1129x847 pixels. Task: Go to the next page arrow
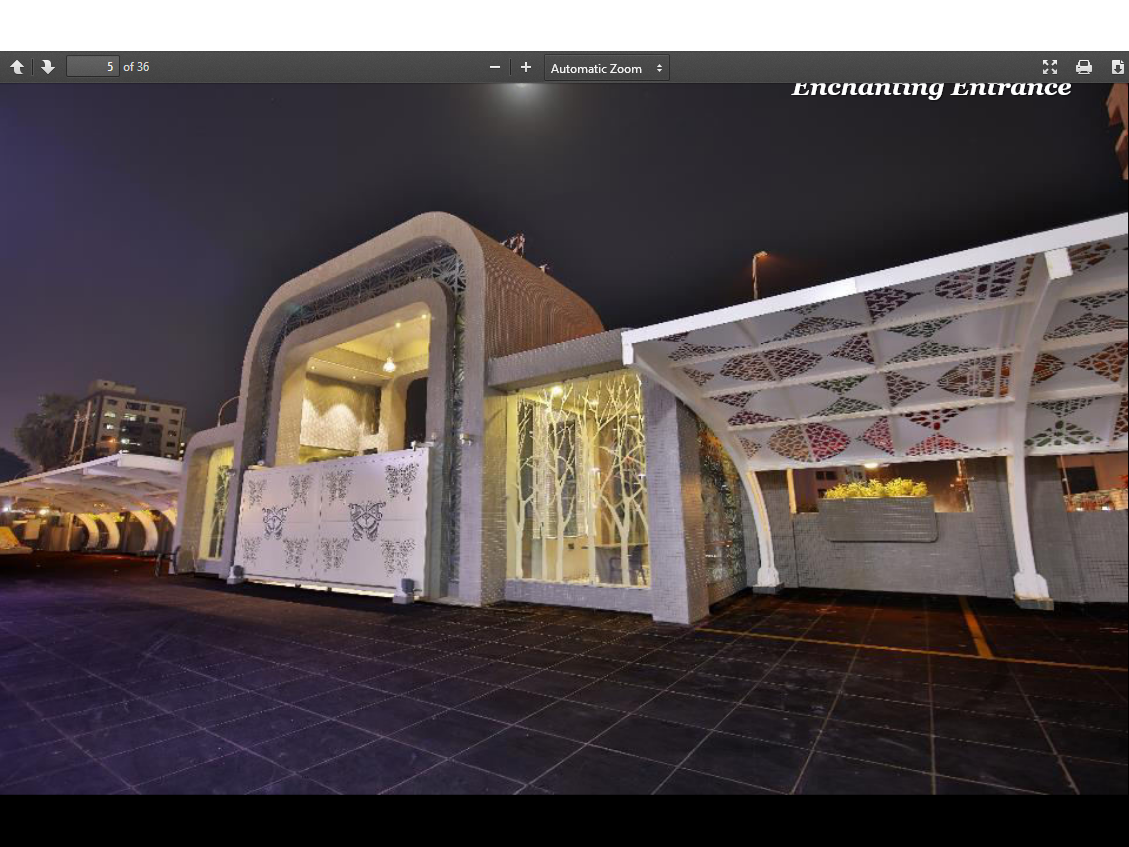[x=48, y=67]
